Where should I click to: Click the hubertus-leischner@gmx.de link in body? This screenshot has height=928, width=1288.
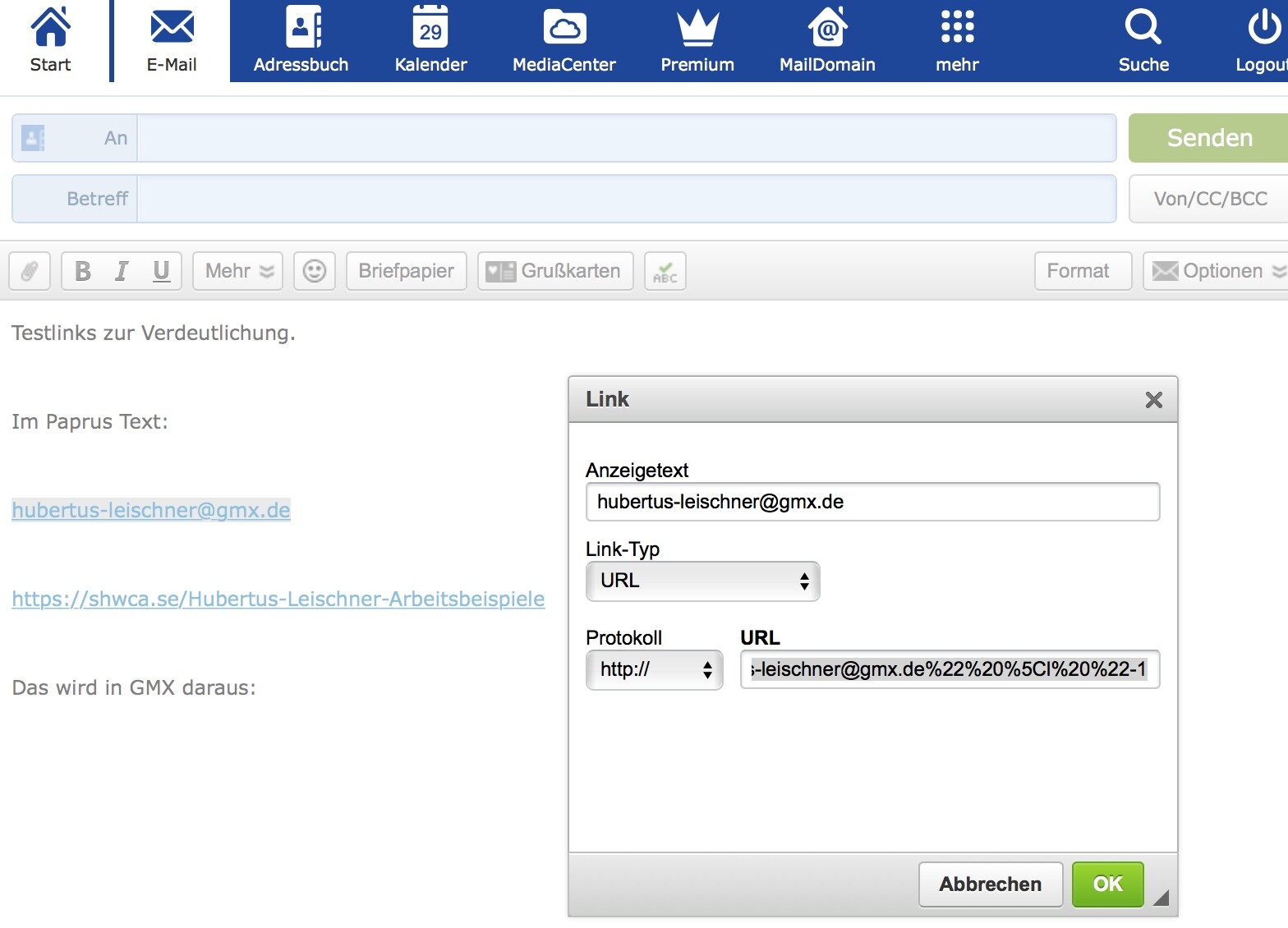tap(151, 510)
